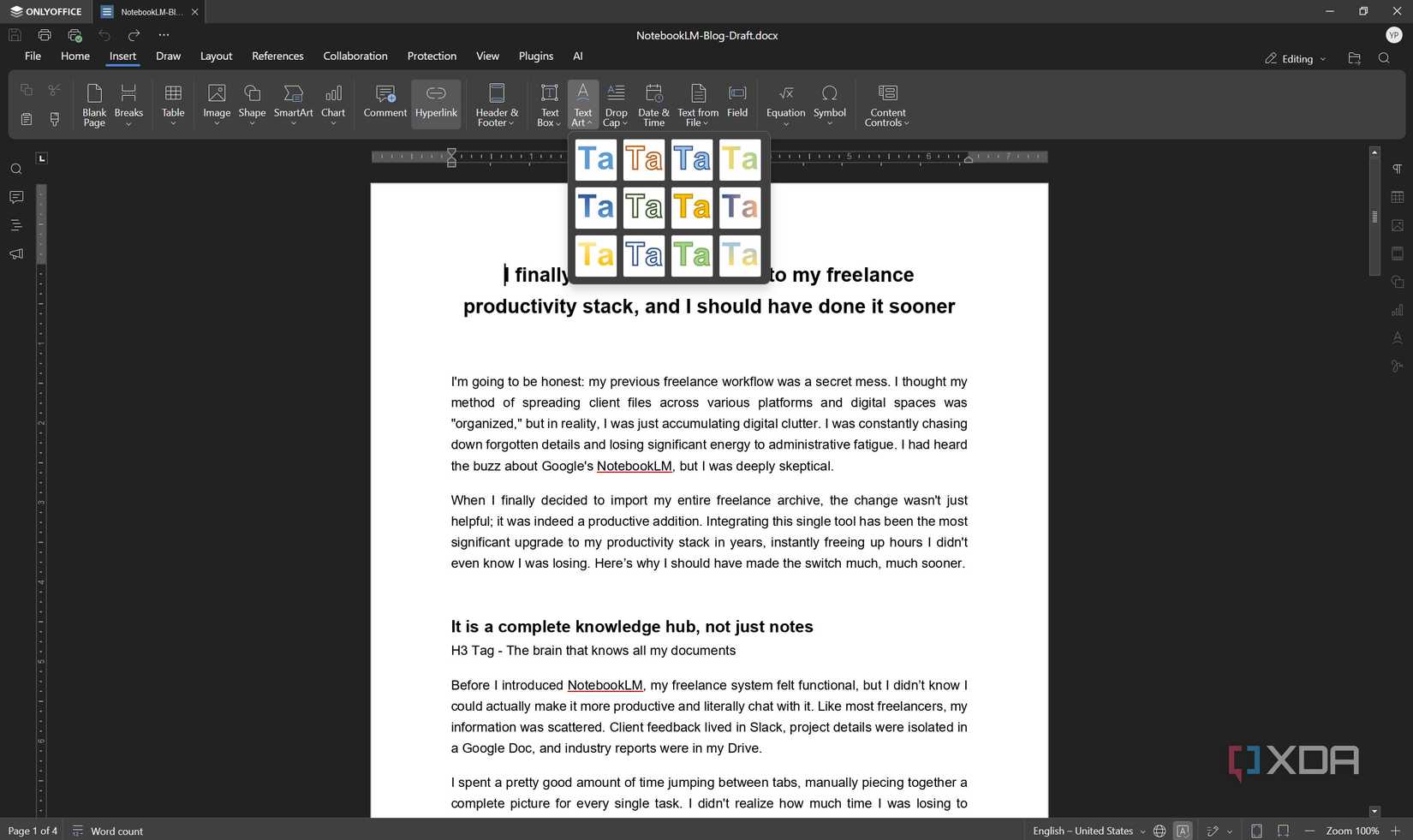This screenshot has height=840, width=1413.
Task: Open paragraph settings in the right sidebar
Action: pyautogui.click(x=1397, y=169)
